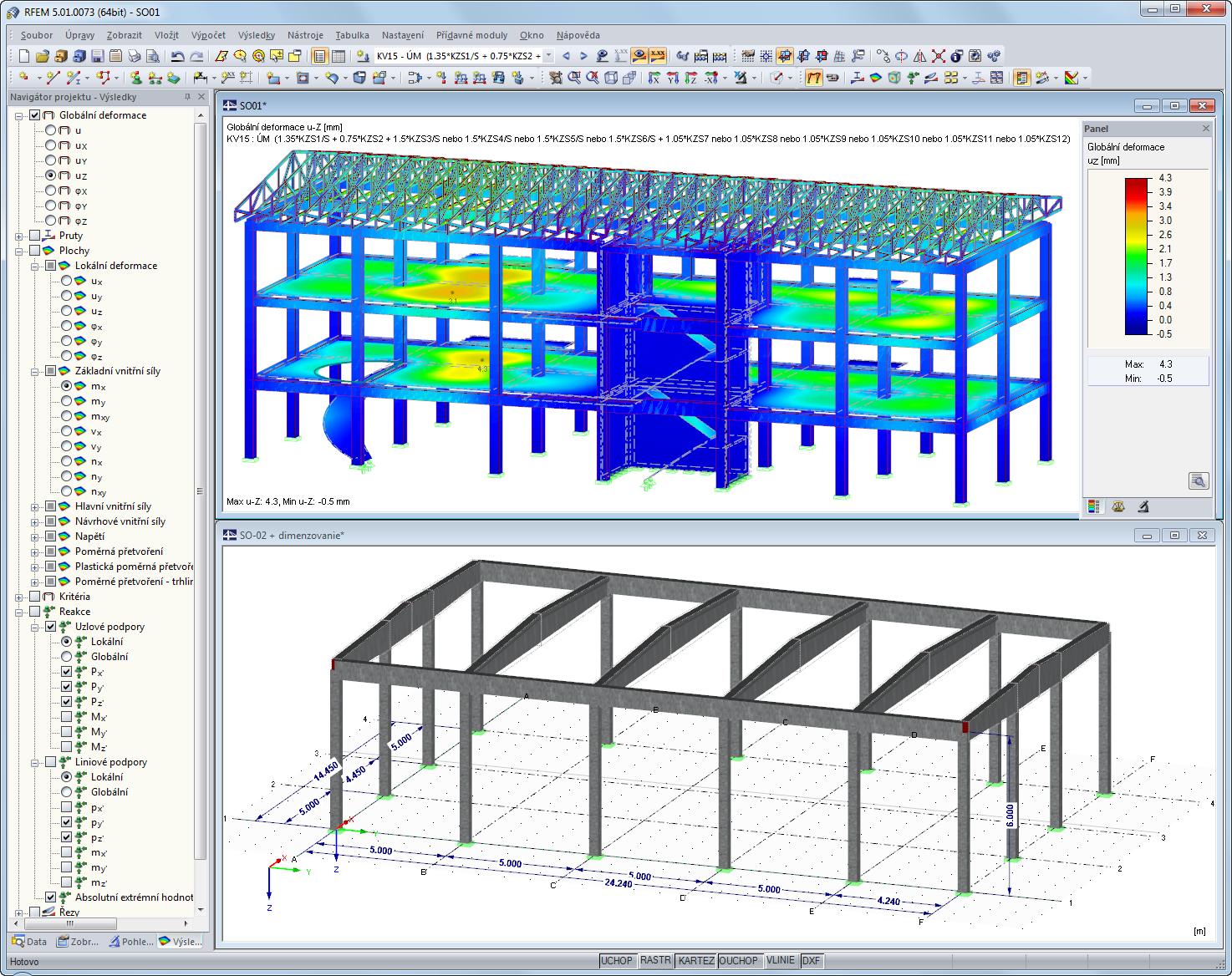Open the load combination KV15 dropdown
1232x976 pixels.
548,56
